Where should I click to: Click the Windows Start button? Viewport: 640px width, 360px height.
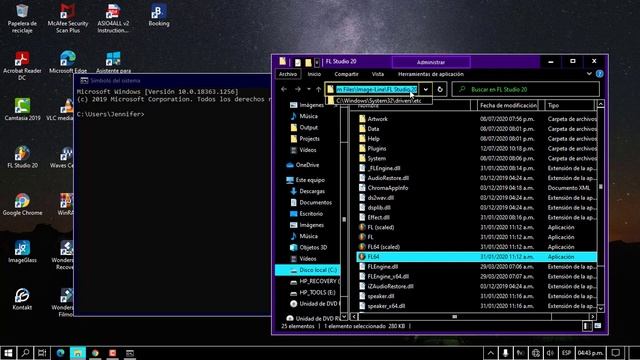pyautogui.click(x=8, y=353)
